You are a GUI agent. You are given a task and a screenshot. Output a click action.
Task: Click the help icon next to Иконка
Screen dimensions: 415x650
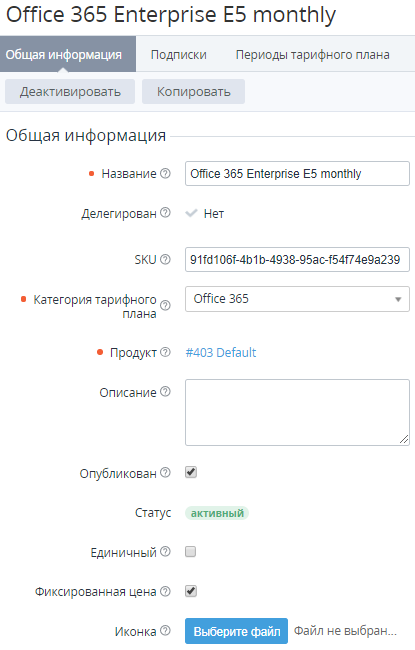[165, 631]
